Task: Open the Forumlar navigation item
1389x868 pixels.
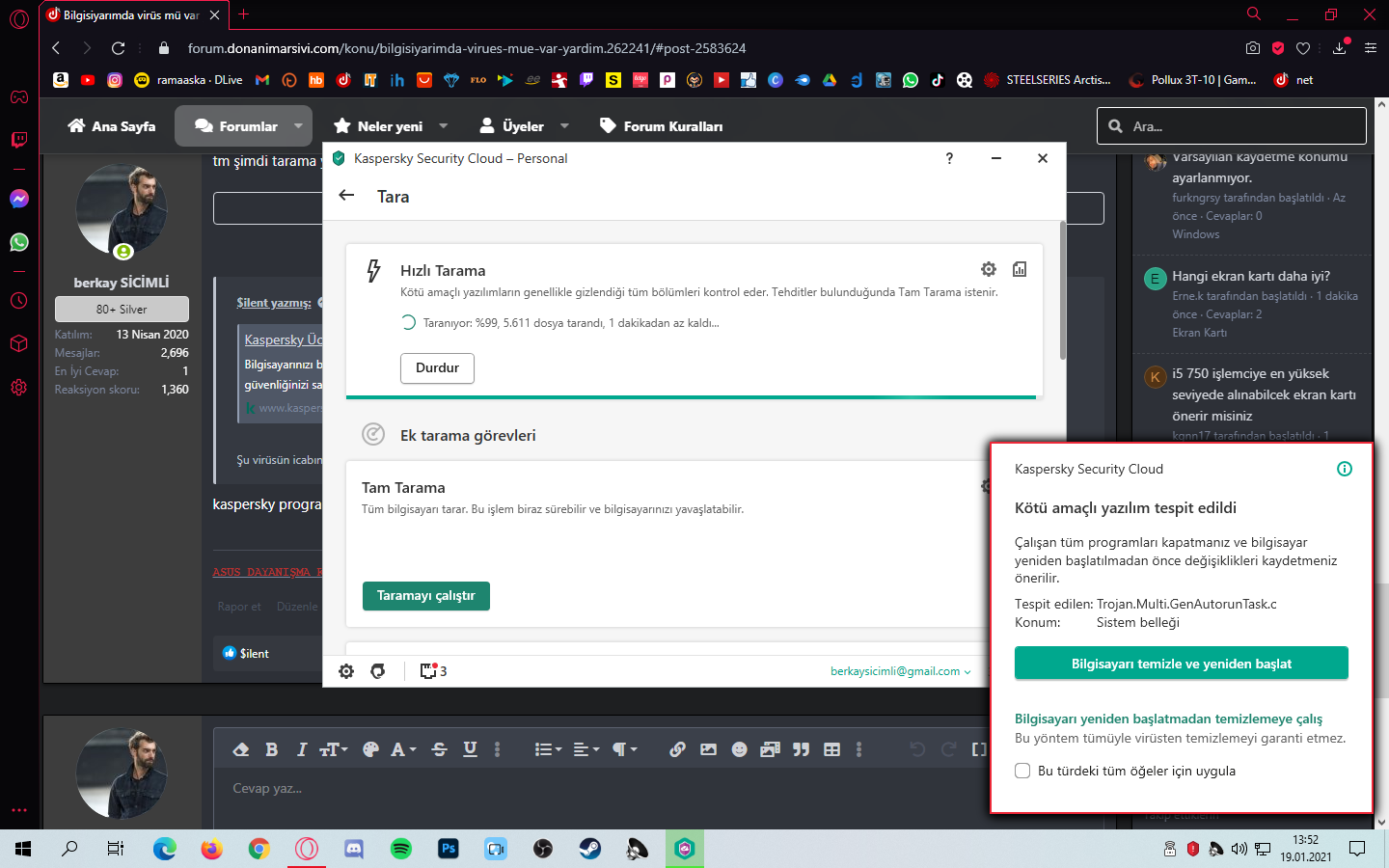Action: coord(236,126)
